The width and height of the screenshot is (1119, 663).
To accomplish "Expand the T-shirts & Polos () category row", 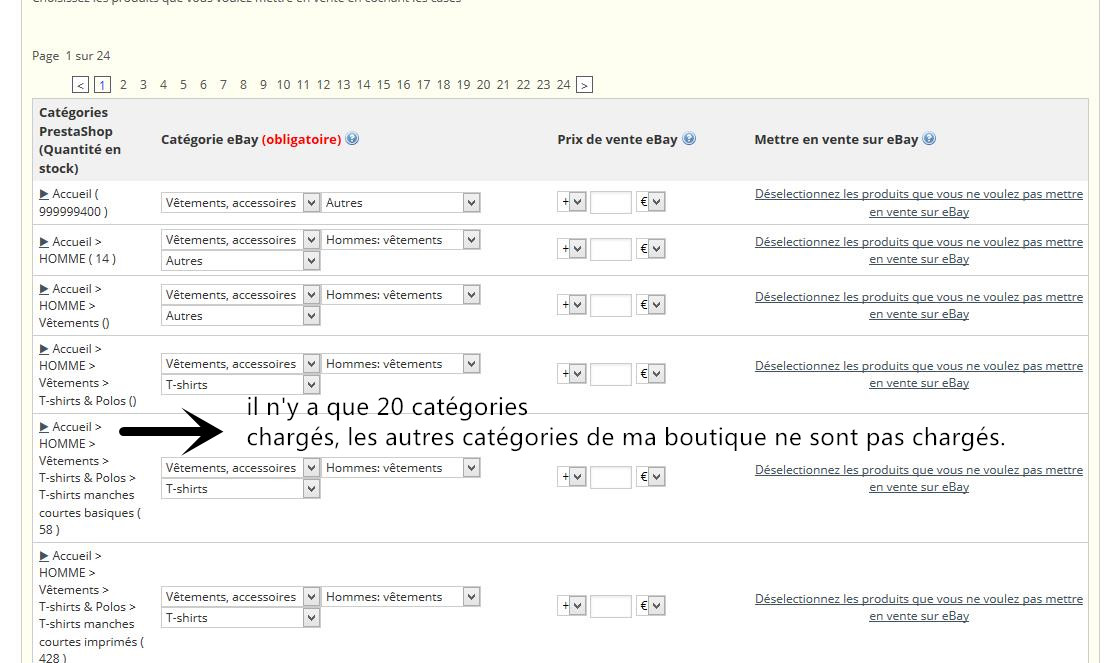I will 44,349.
